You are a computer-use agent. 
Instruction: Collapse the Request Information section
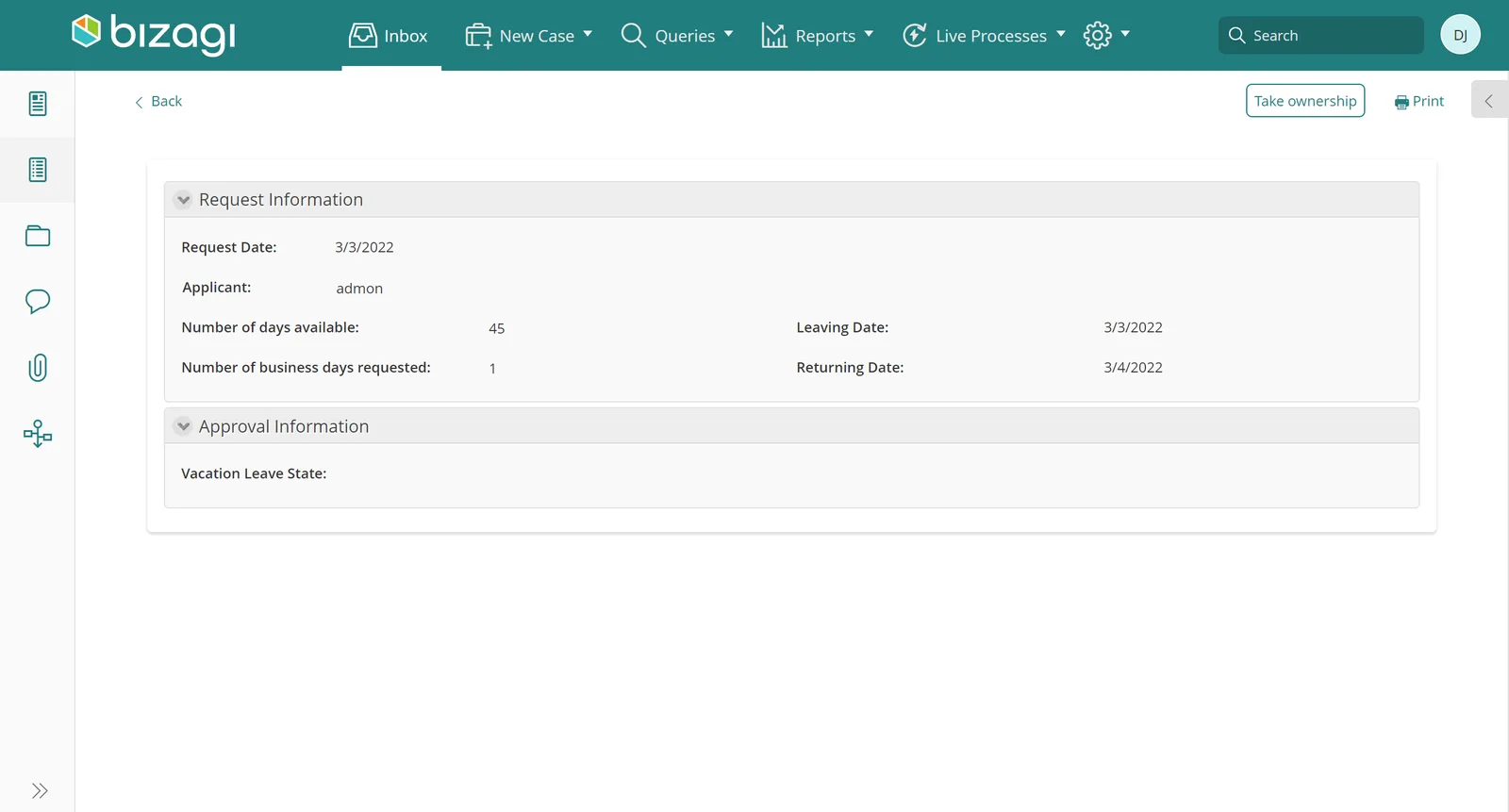(x=184, y=200)
